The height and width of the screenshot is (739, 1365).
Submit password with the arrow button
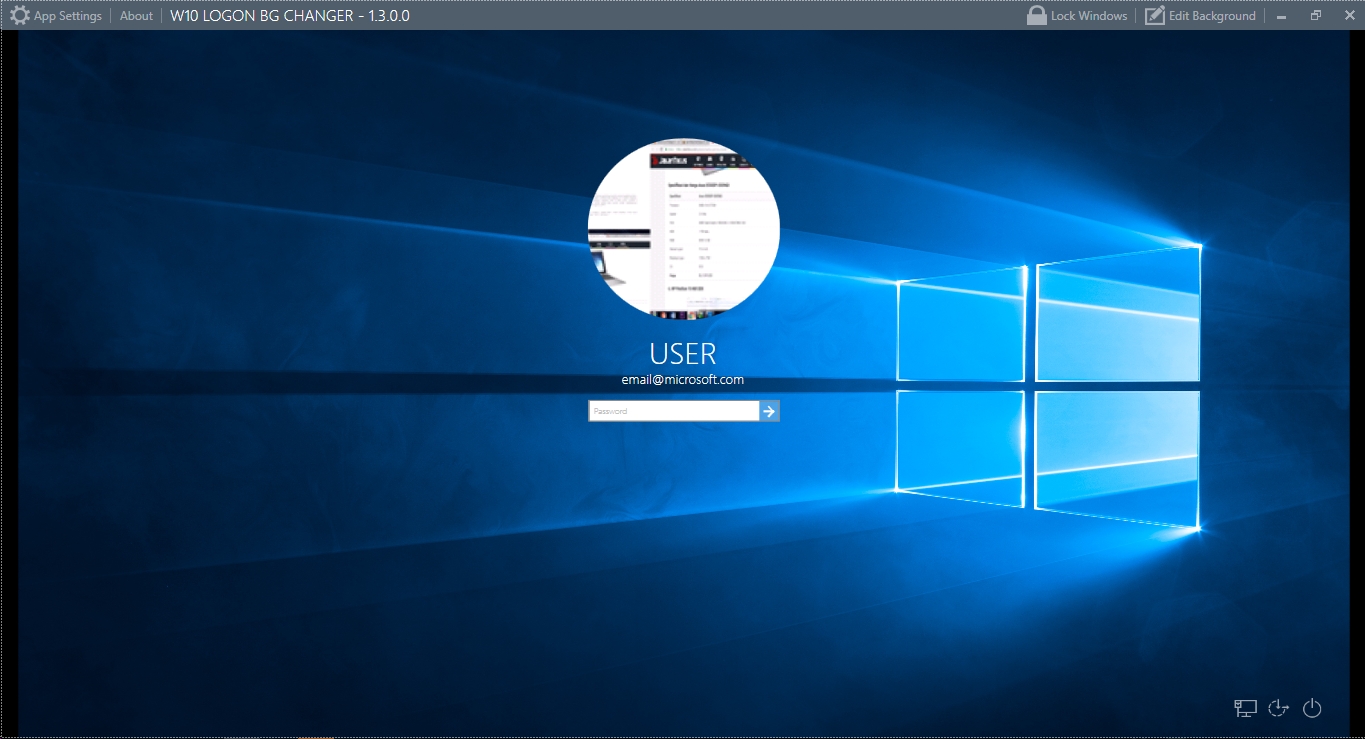click(769, 411)
